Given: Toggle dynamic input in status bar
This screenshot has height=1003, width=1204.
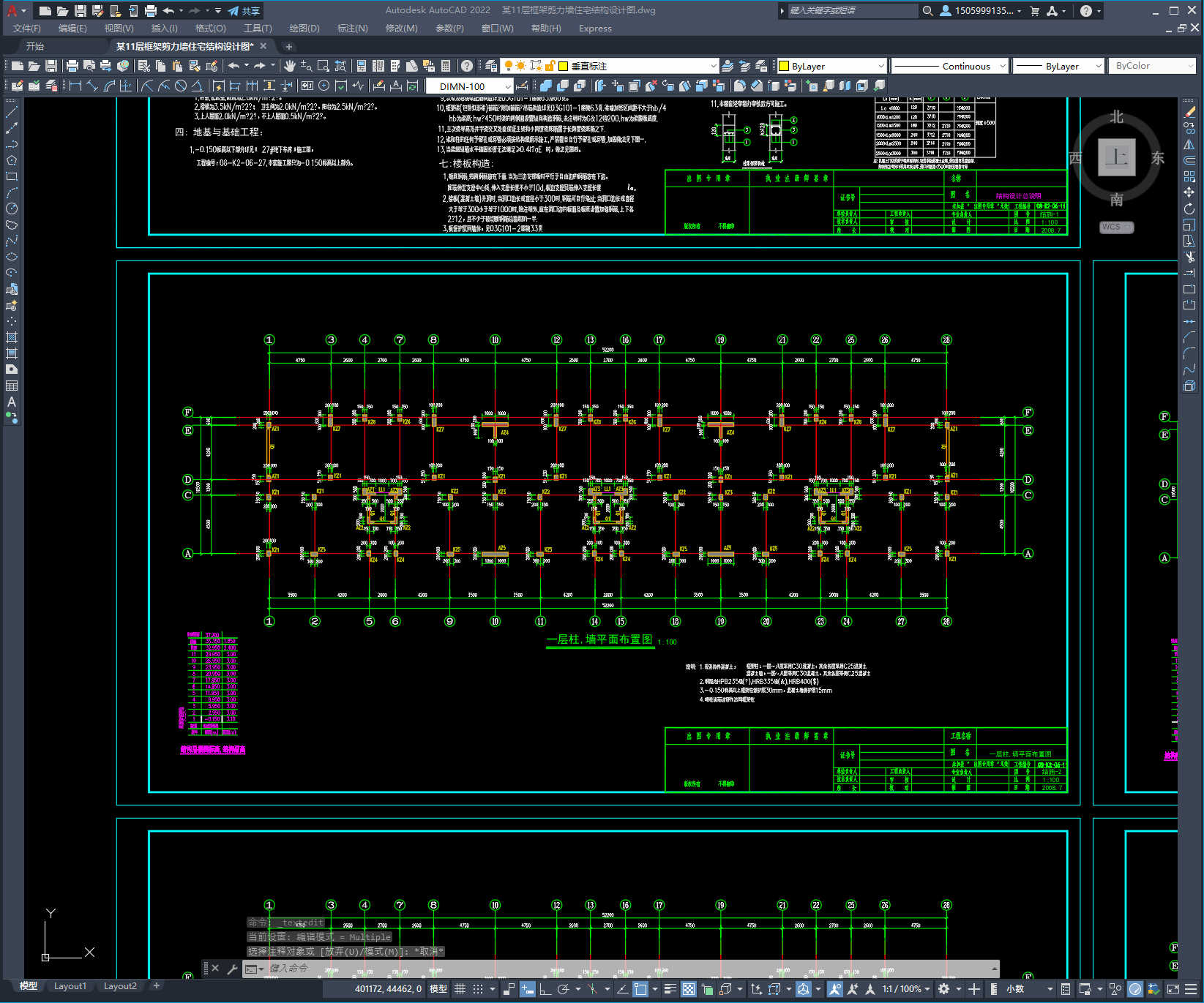Looking at the screenshot, I should click(527, 989).
